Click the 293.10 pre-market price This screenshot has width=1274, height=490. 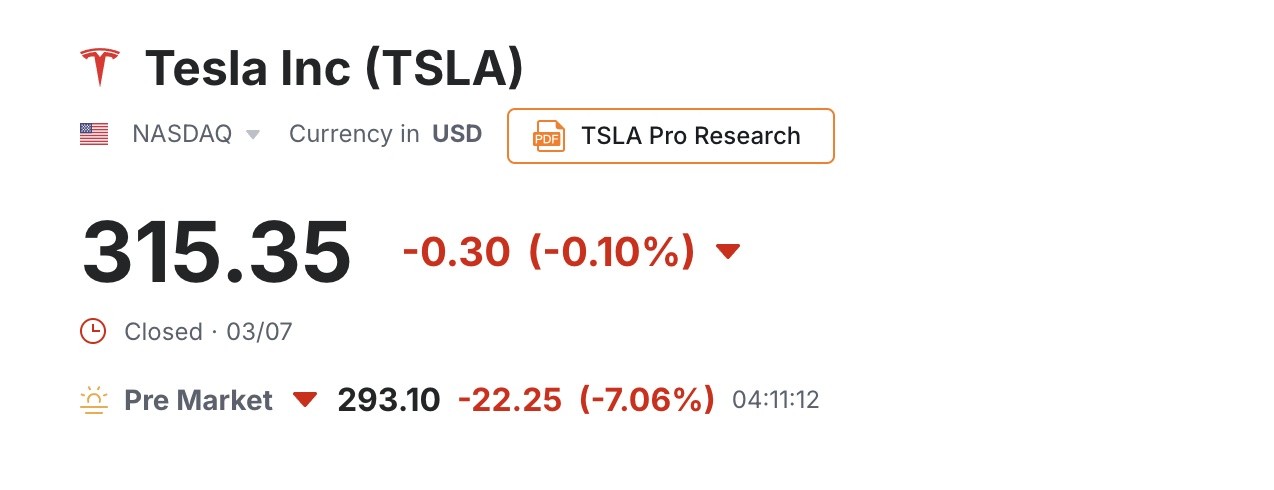(388, 400)
